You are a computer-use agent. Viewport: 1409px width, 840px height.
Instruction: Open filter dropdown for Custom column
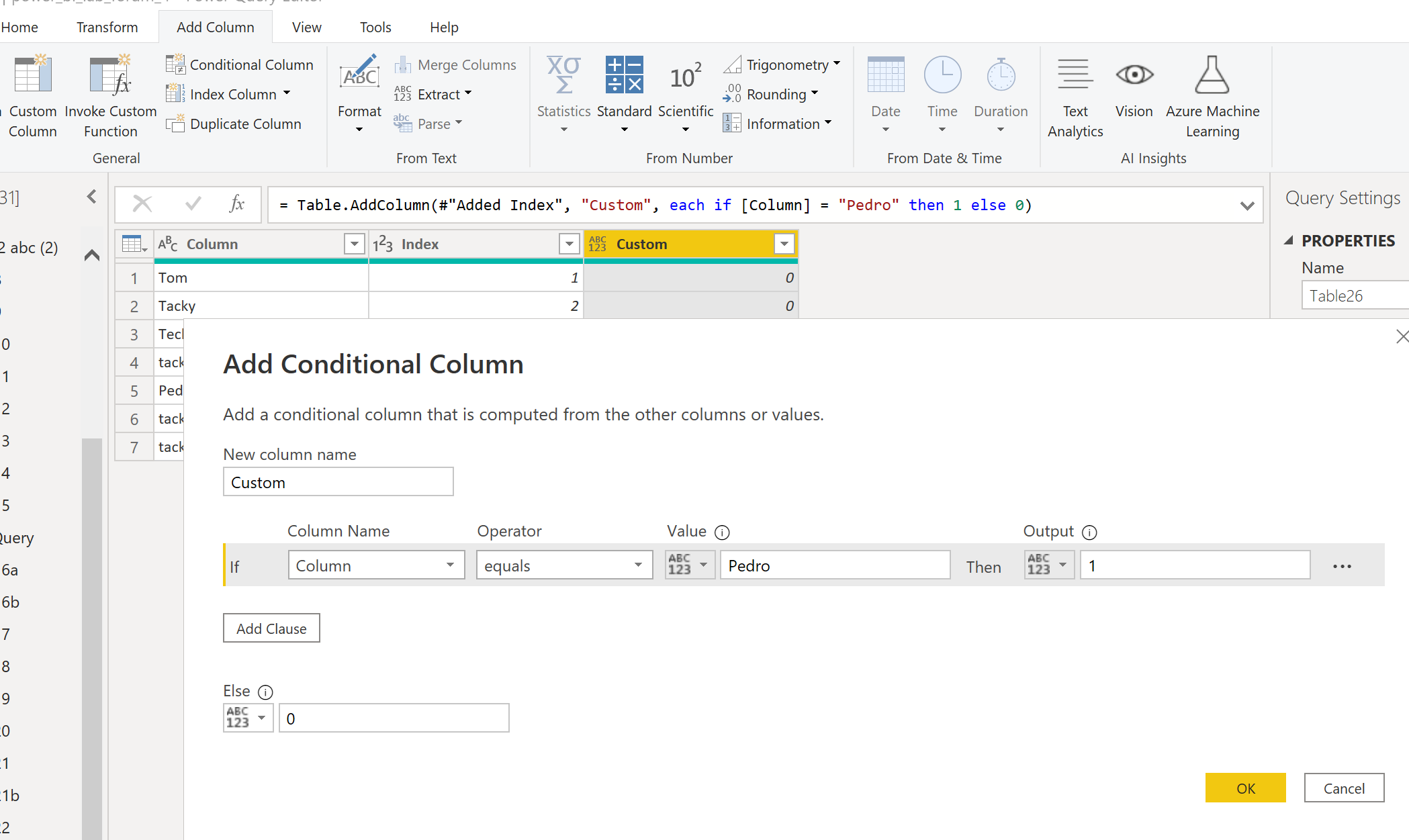pos(784,244)
